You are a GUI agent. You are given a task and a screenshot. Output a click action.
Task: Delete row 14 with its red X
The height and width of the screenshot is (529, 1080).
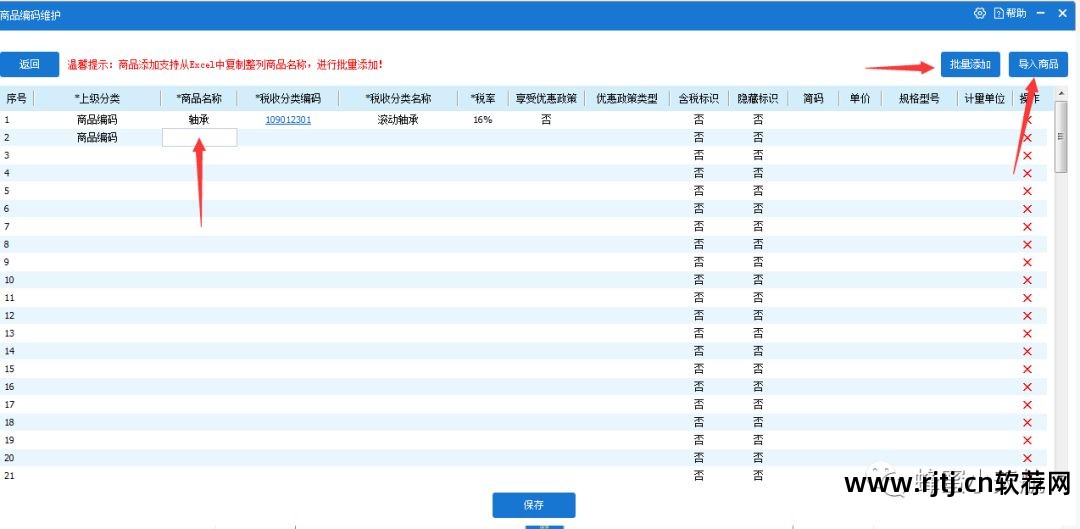click(x=1027, y=351)
